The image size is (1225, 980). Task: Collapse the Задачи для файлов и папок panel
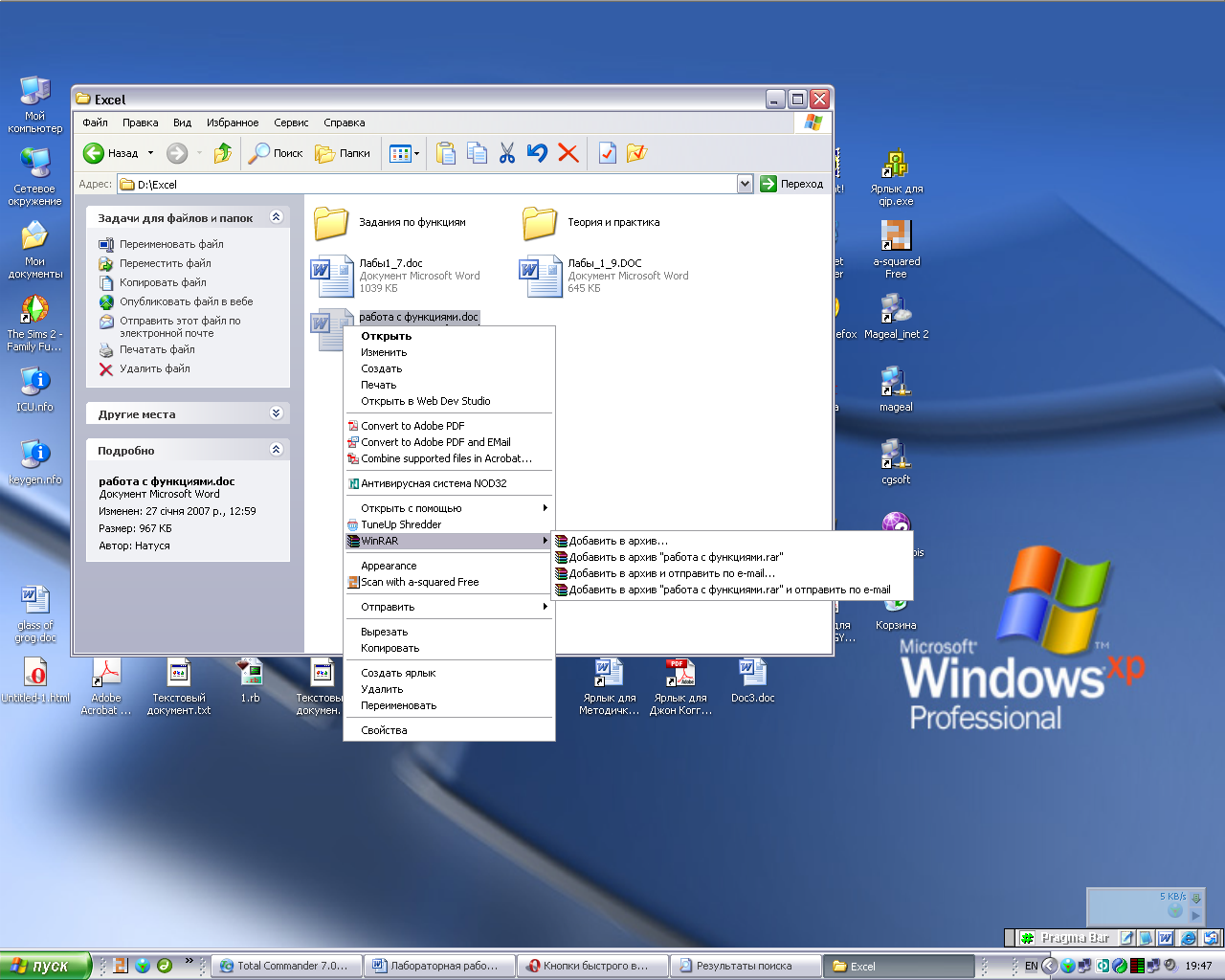pyautogui.click(x=277, y=217)
